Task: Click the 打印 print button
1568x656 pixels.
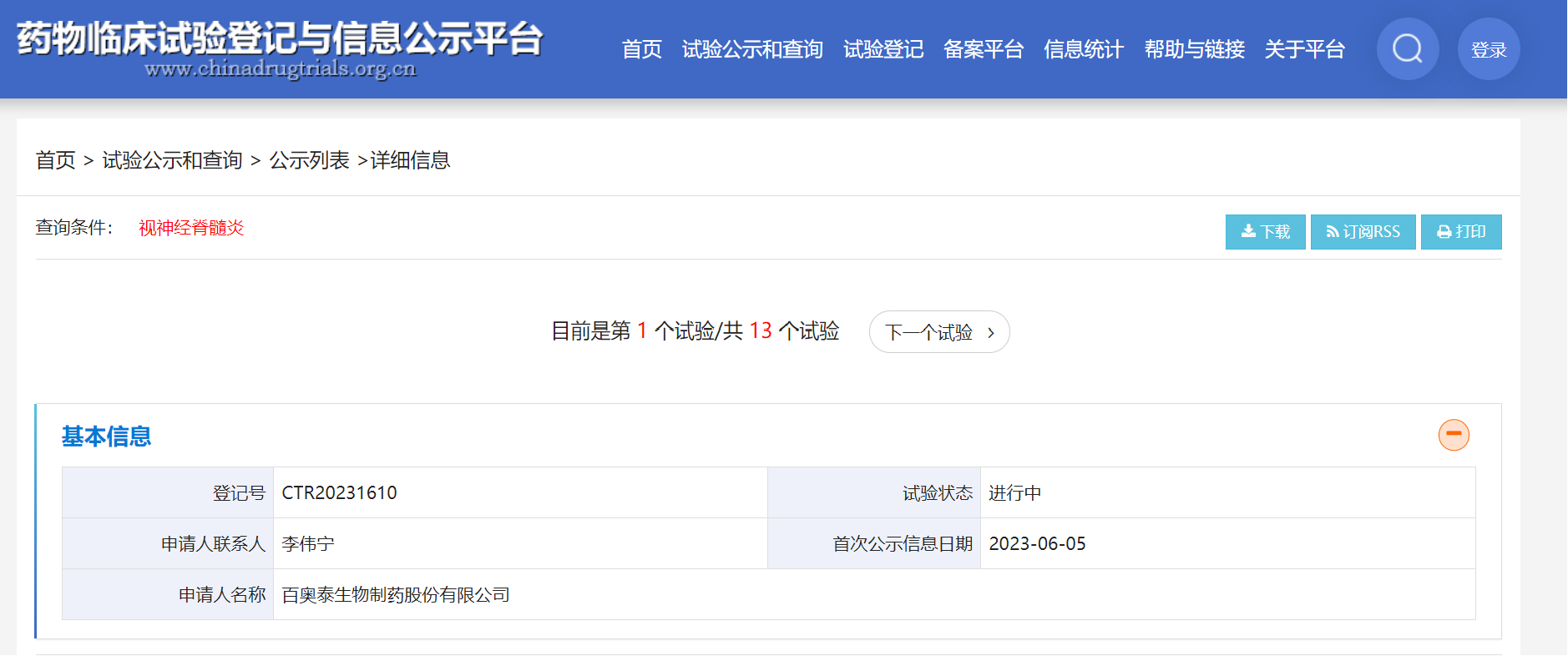Action: click(1460, 232)
